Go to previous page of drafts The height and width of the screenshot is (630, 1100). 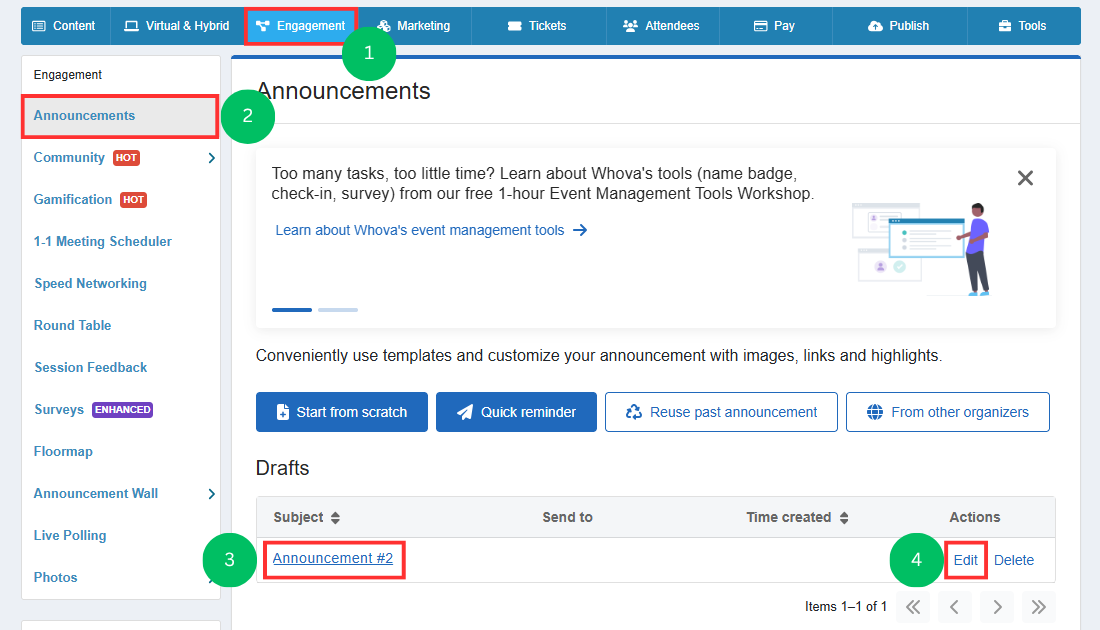pyautogui.click(x=955, y=607)
